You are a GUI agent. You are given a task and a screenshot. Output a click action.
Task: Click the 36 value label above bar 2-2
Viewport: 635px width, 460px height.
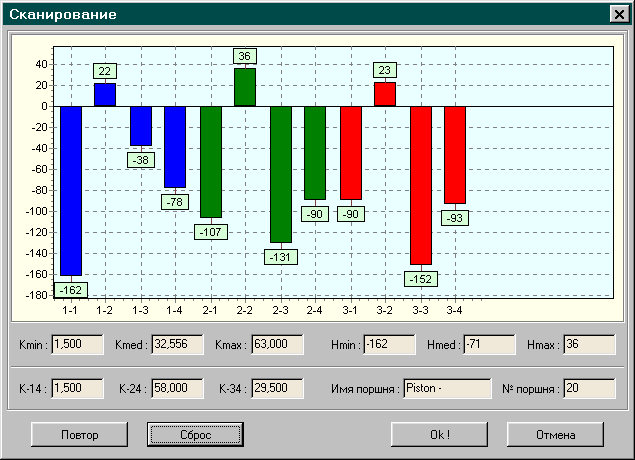click(245, 56)
